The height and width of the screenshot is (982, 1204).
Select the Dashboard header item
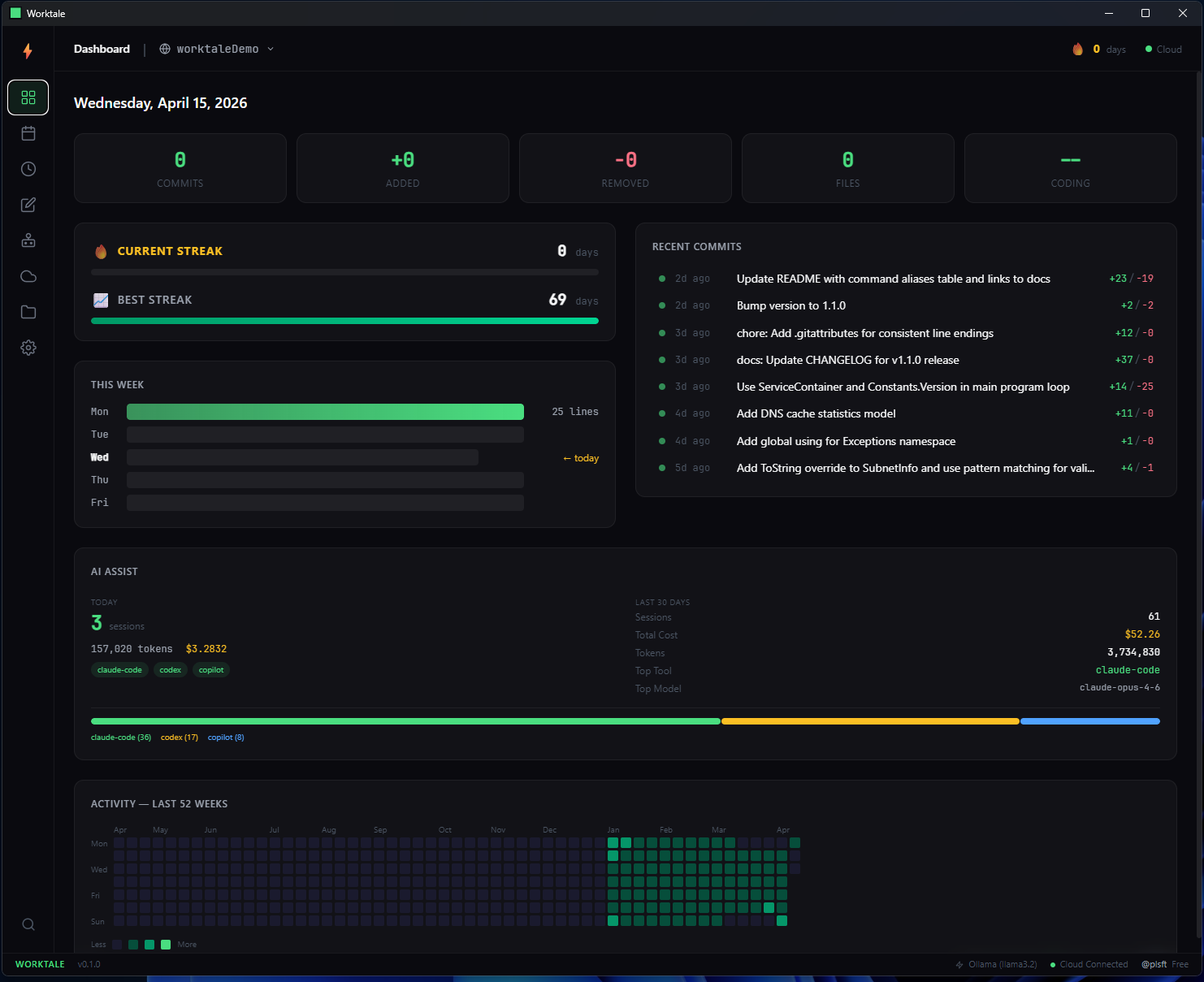(x=102, y=49)
